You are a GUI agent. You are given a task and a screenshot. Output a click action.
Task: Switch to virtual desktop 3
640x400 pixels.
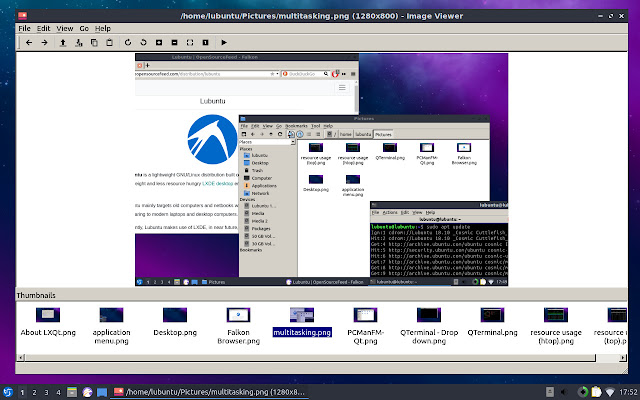coord(46,392)
